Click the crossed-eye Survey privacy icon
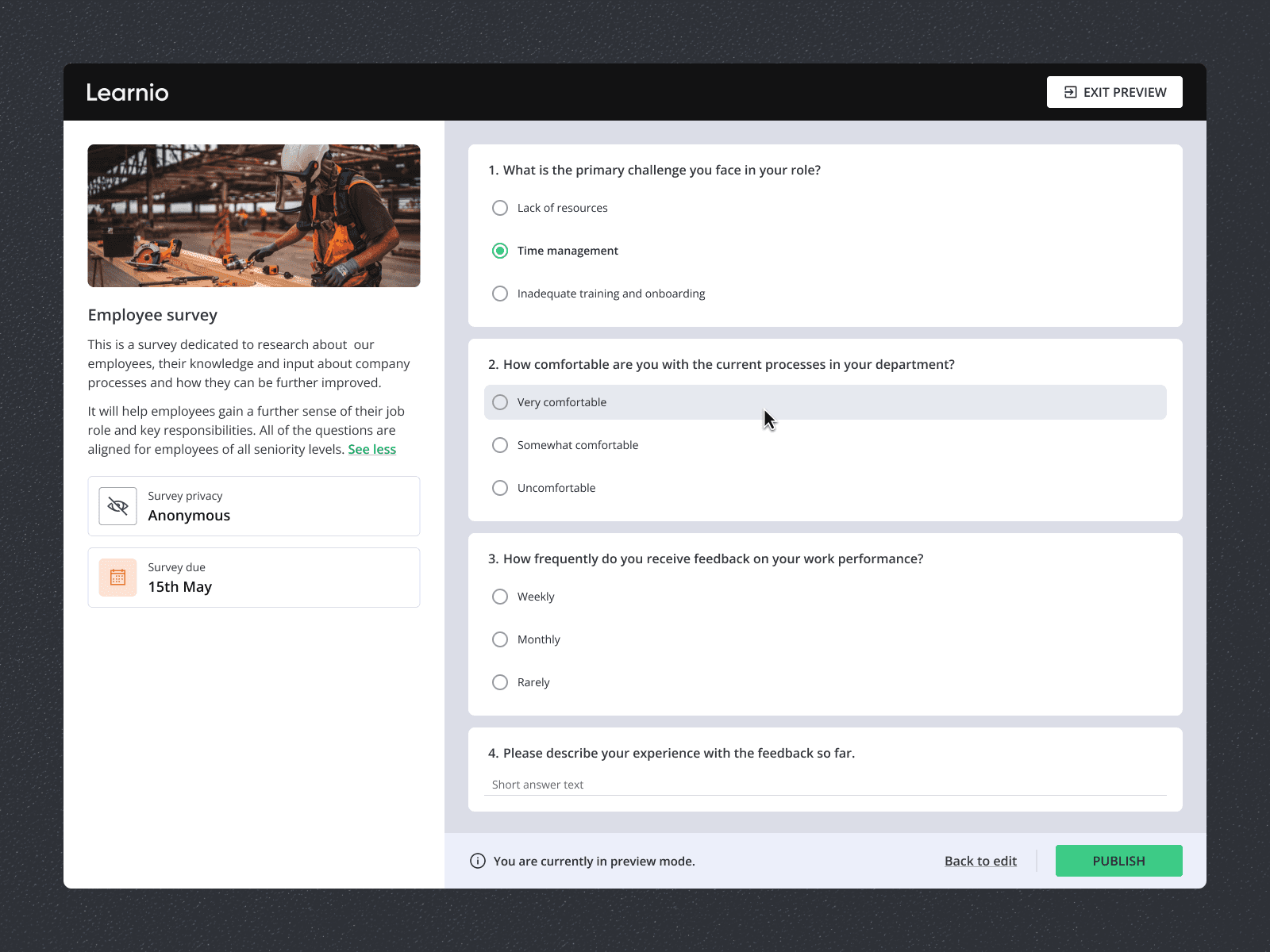 [117, 506]
